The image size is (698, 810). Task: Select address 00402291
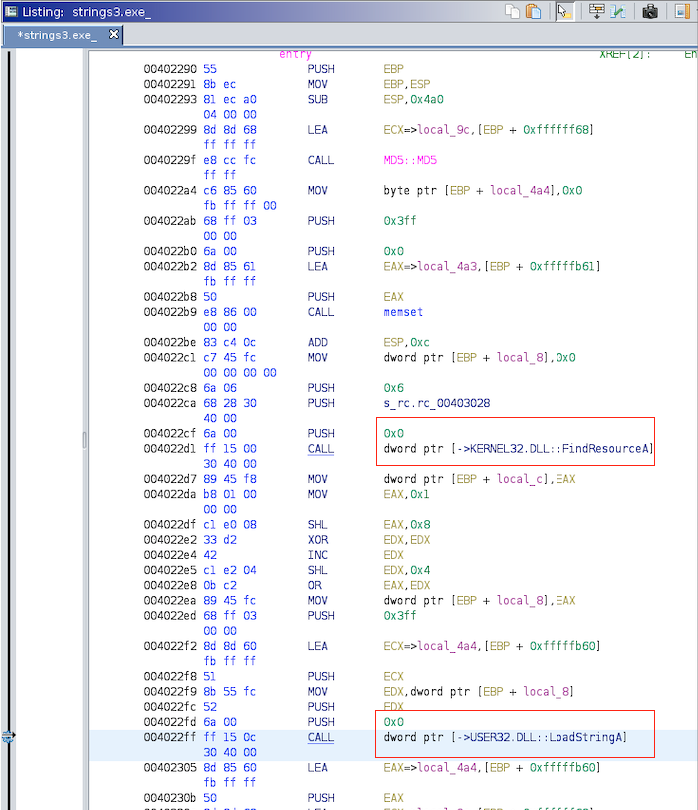pyautogui.click(x=170, y=84)
